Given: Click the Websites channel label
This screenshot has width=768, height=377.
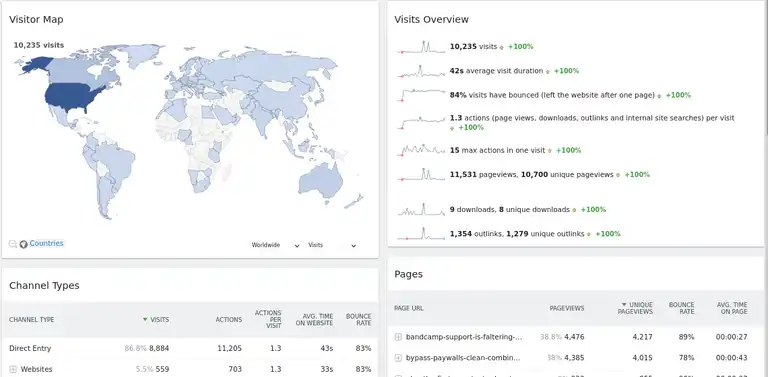Looking at the screenshot, I should pos(36,369).
